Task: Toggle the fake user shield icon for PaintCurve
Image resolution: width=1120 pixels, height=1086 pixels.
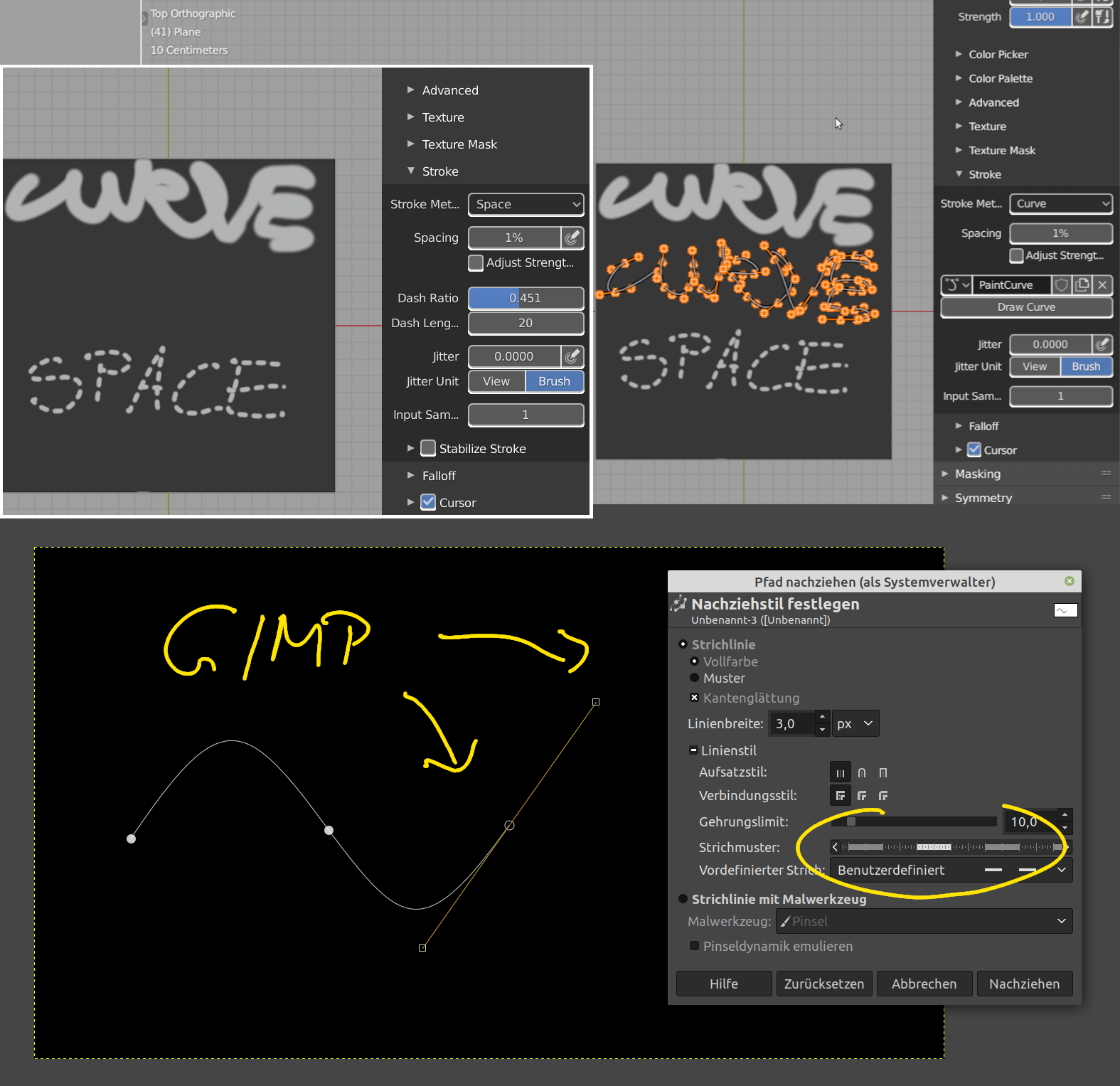Action: [x=1062, y=285]
